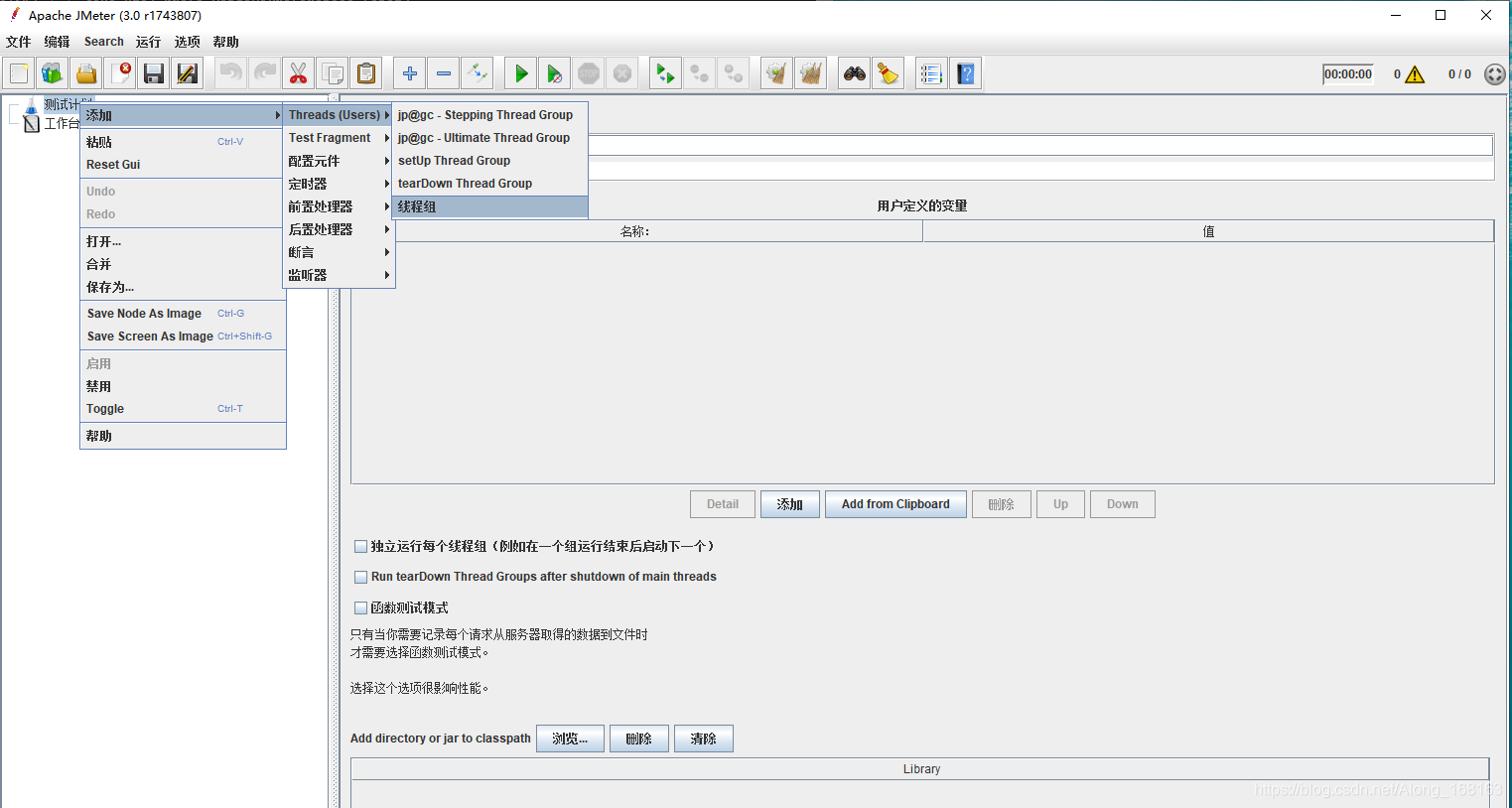Image resolution: width=1512 pixels, height=808 pixels.
Task: Cut selection using scissors icon
Action: (298, 73)
